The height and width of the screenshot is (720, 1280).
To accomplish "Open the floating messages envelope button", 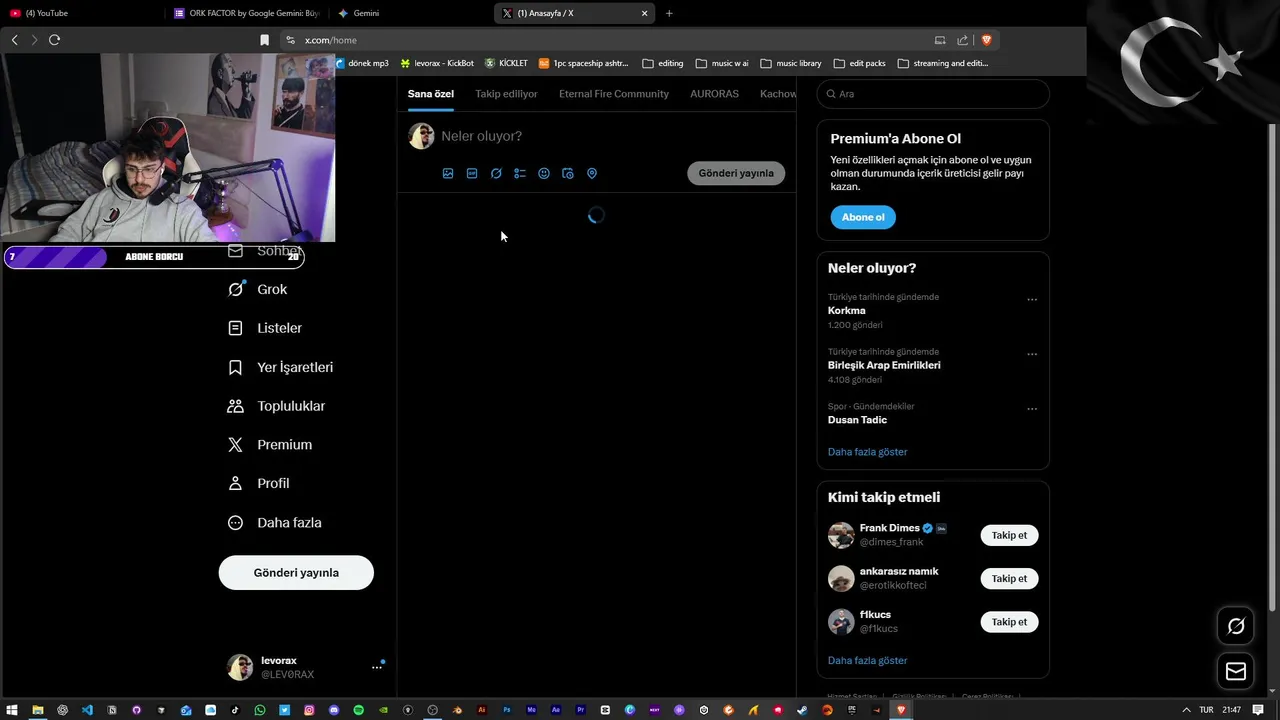I will (1236, 671).
